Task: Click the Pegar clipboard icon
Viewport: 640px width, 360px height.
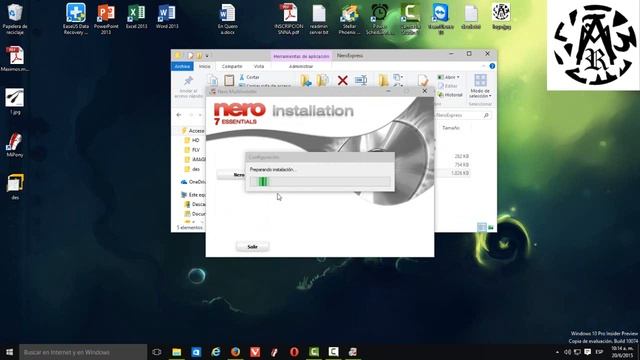Action: [x=229, y=80]
